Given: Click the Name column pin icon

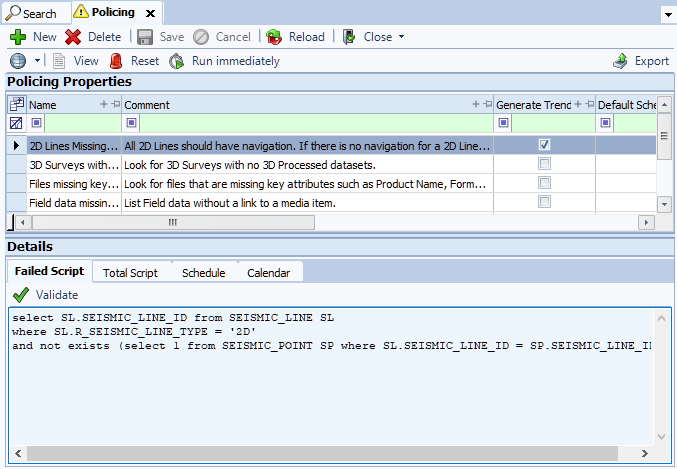Looking at the screenshot, I should coord(116,104).
